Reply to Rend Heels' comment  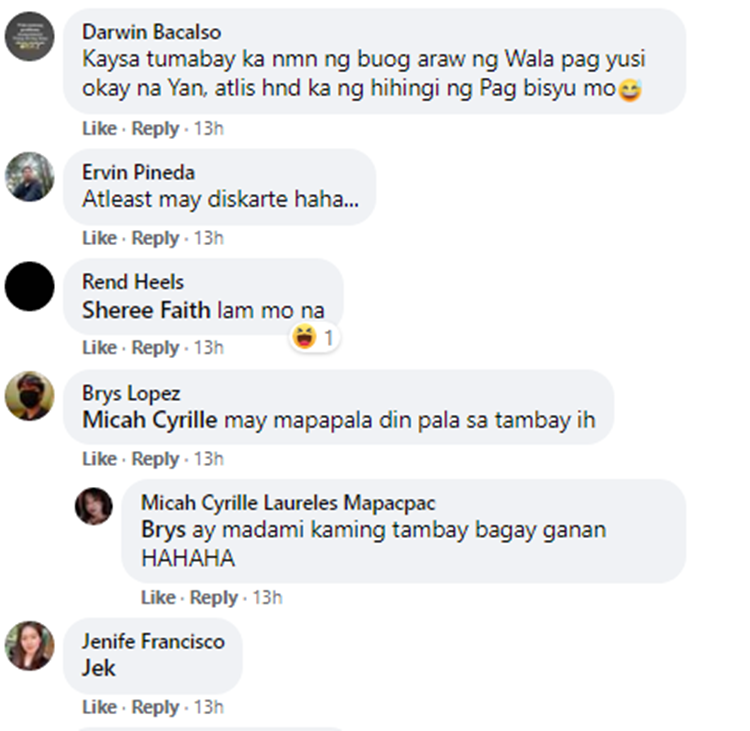coord(155,347)
